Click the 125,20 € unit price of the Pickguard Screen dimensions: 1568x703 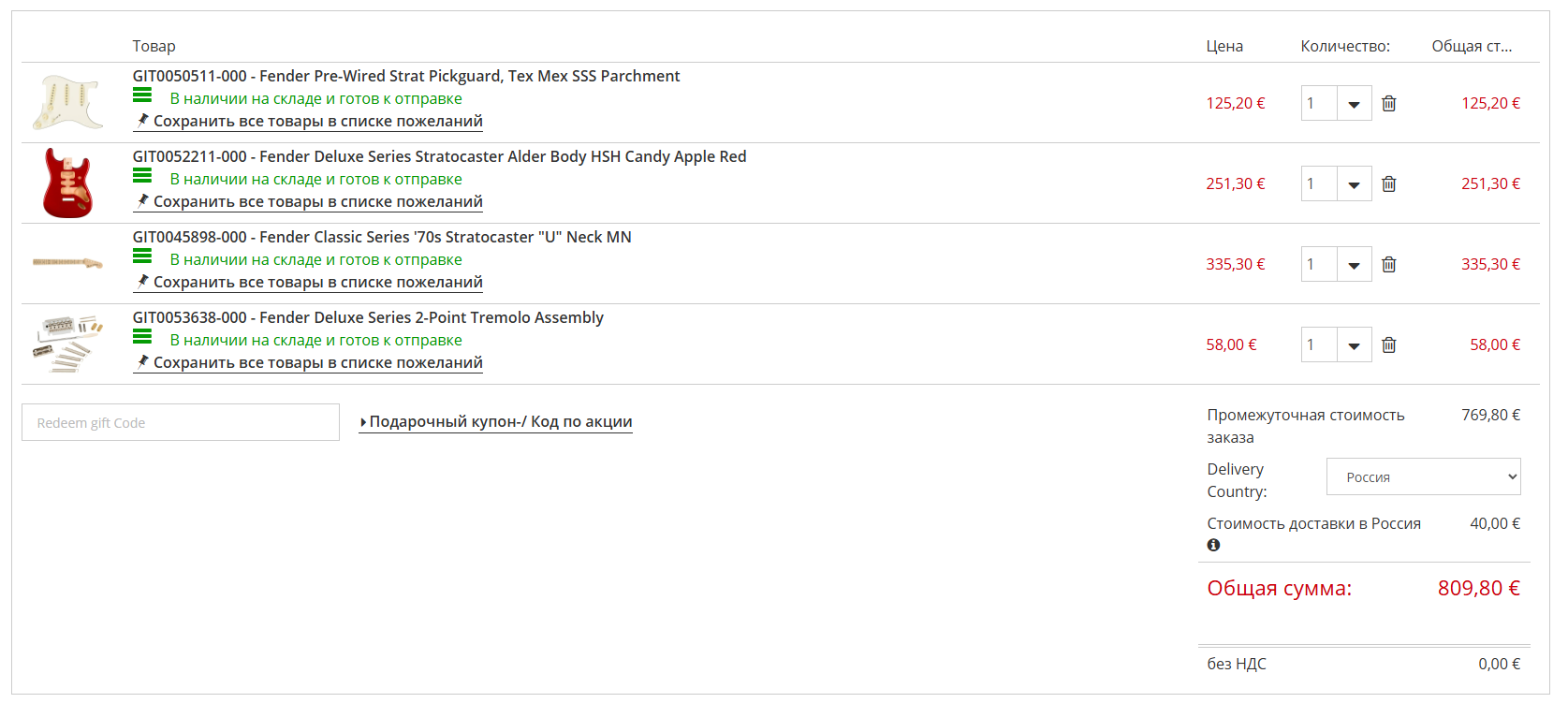(1236, 103)
